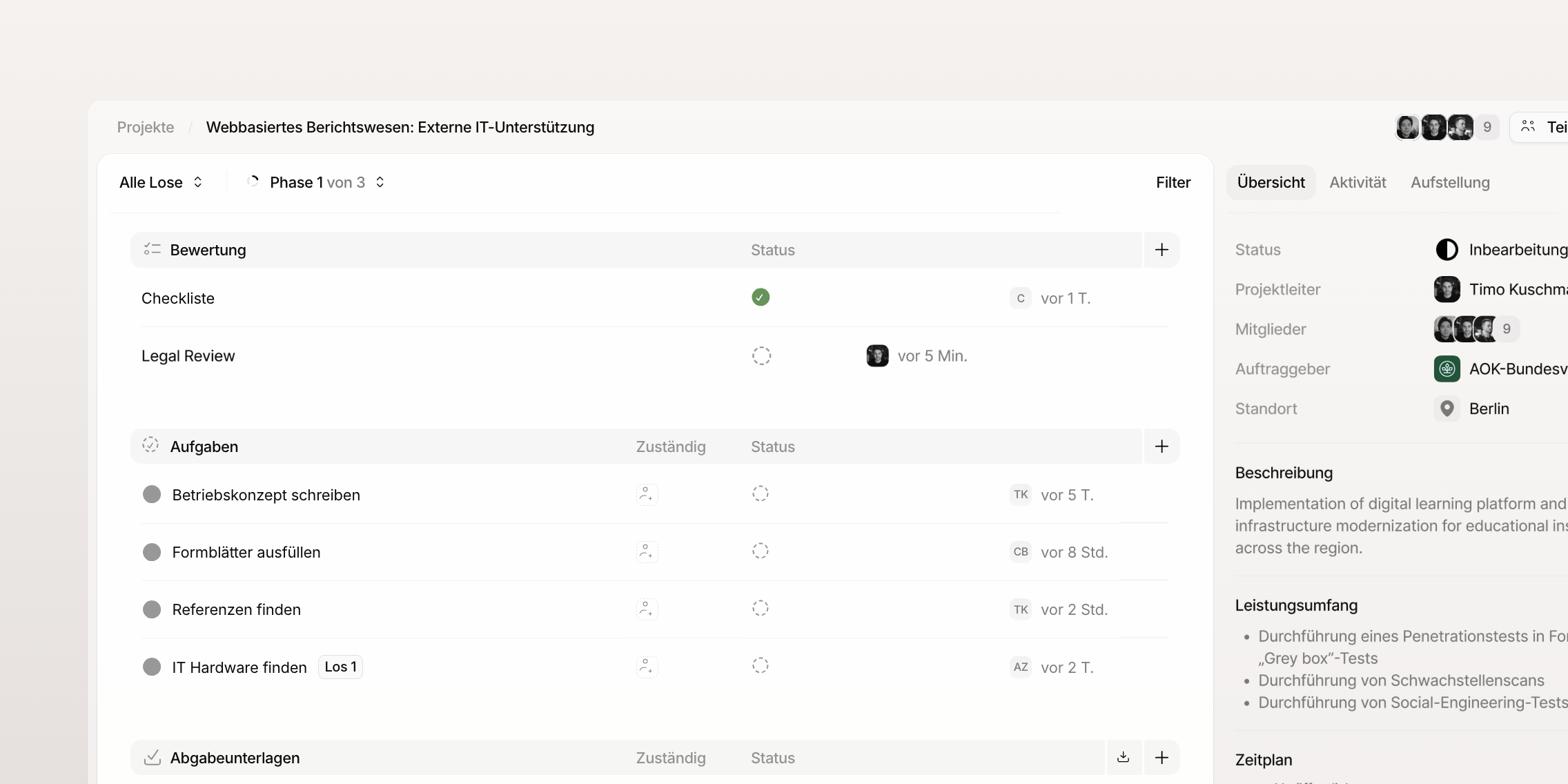
Task: Click the pending status circle of Legal Review
Action: coord(761,356)
